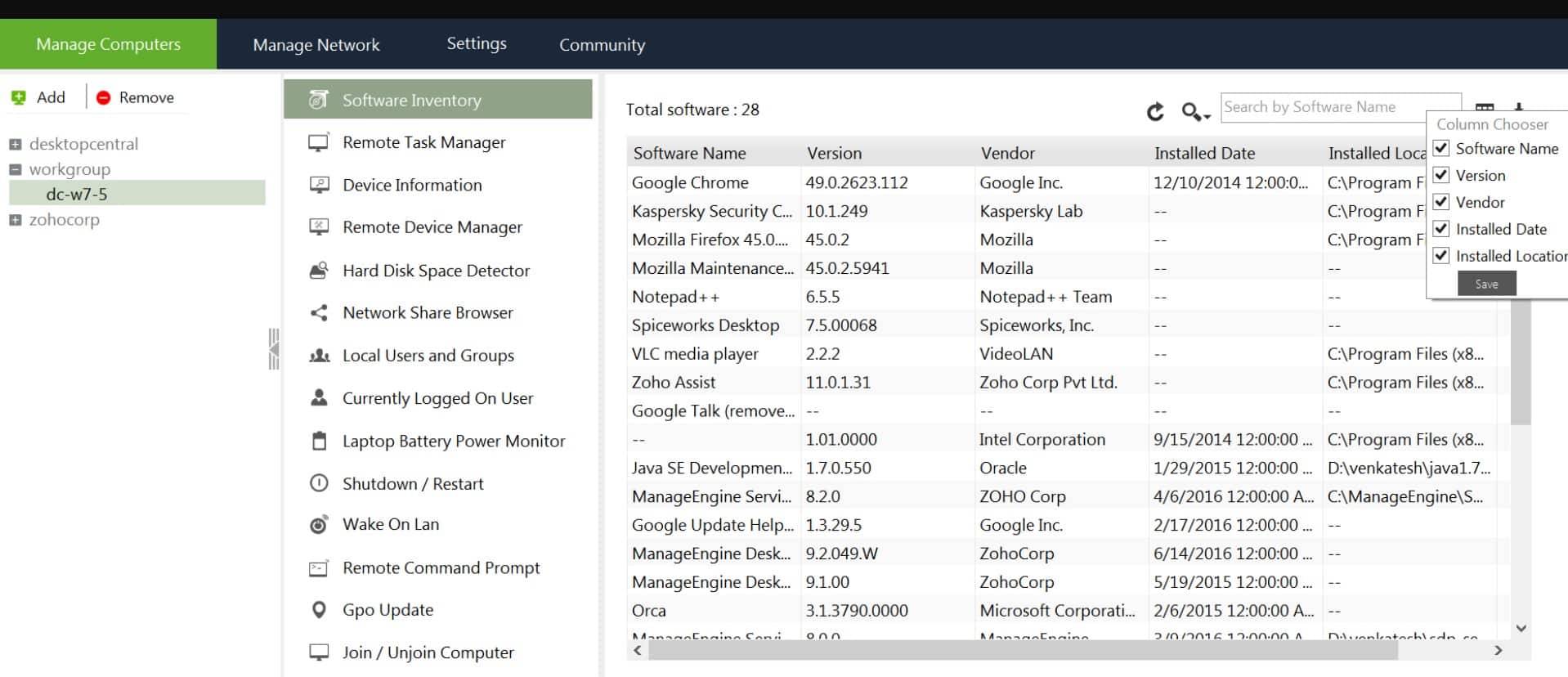Click the Currently Logged On User icon
The image size is (1568, 677).
318,397
